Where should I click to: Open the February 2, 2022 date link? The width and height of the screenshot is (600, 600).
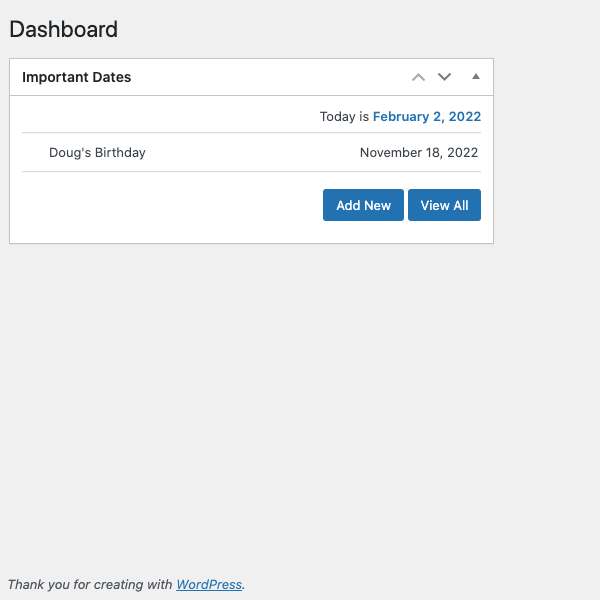coord(427,116)
